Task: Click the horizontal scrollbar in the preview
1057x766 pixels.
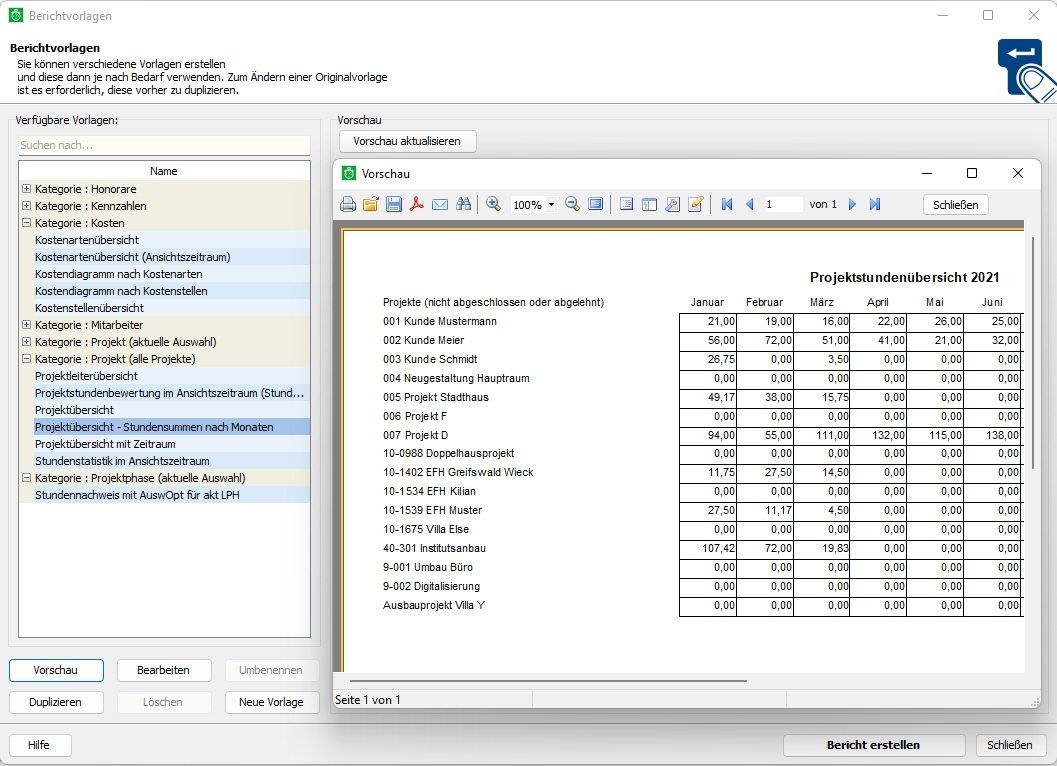Action: click(548, 681)
